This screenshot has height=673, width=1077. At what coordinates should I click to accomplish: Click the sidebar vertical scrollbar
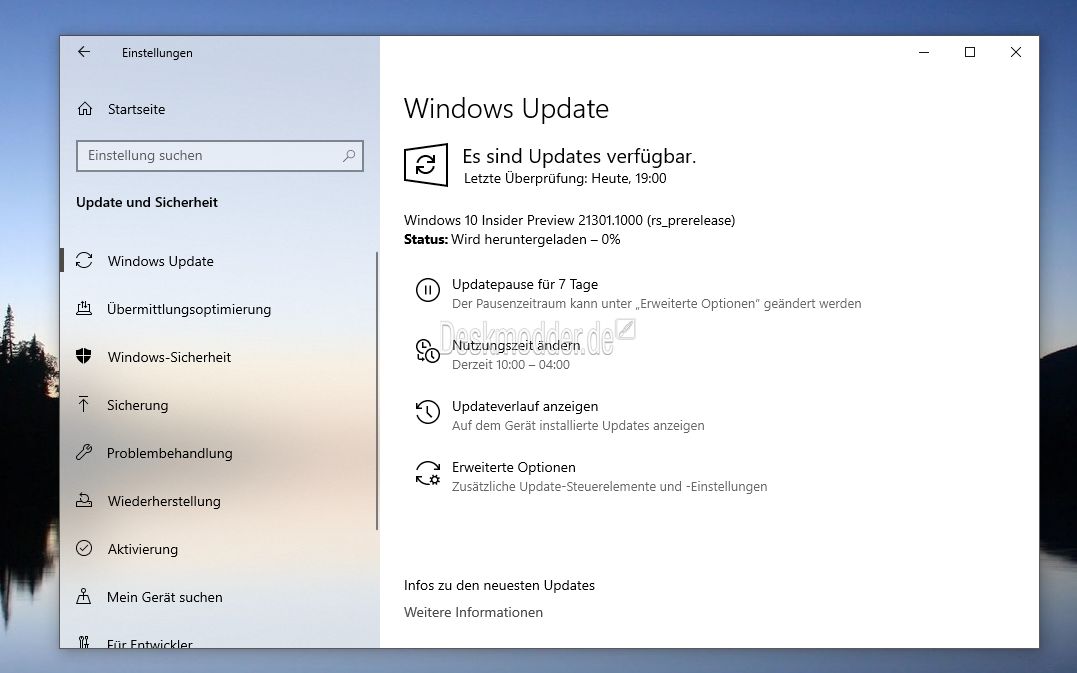377,391
